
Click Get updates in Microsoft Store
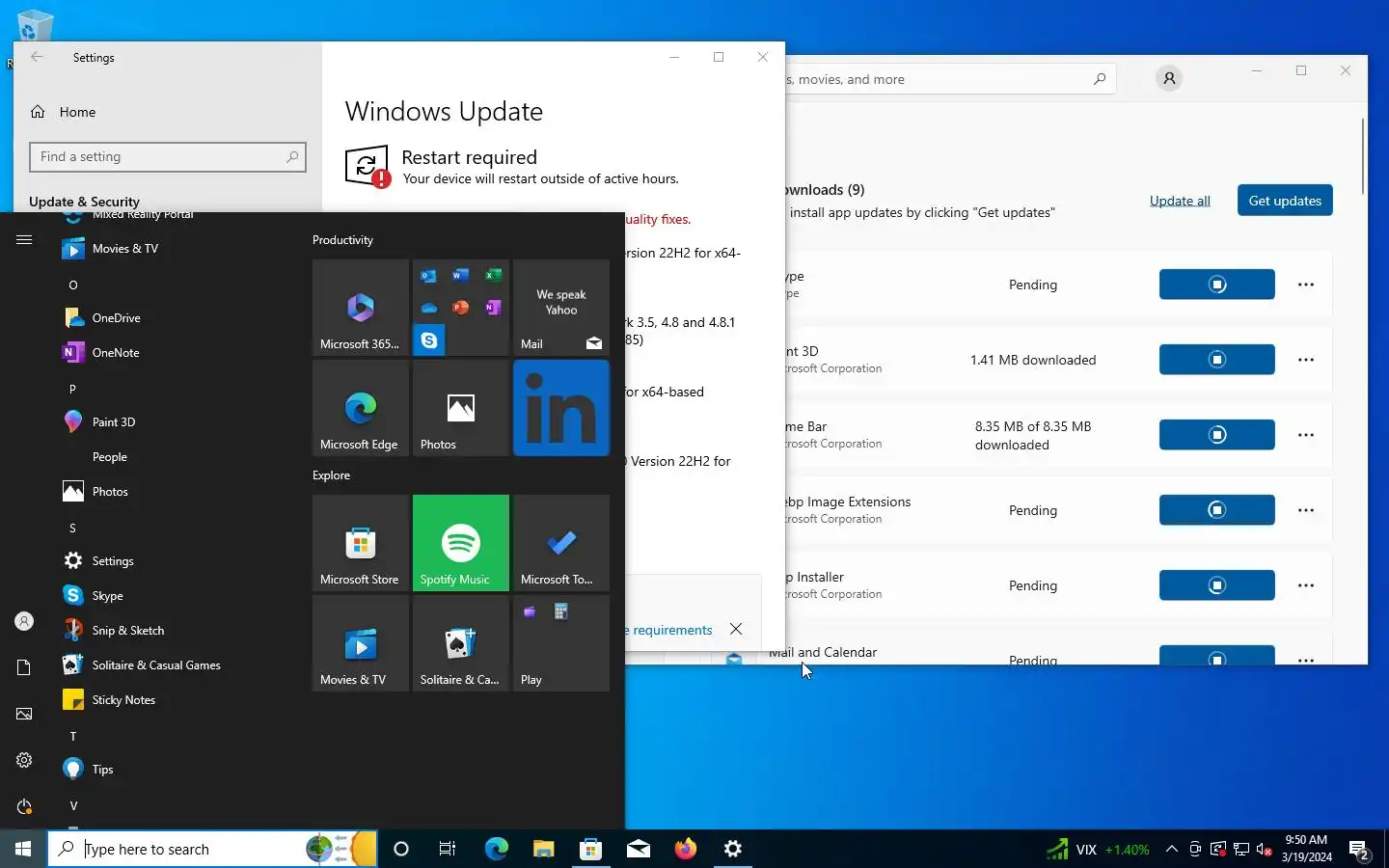pyautogui.click(x=1285, y=201)
